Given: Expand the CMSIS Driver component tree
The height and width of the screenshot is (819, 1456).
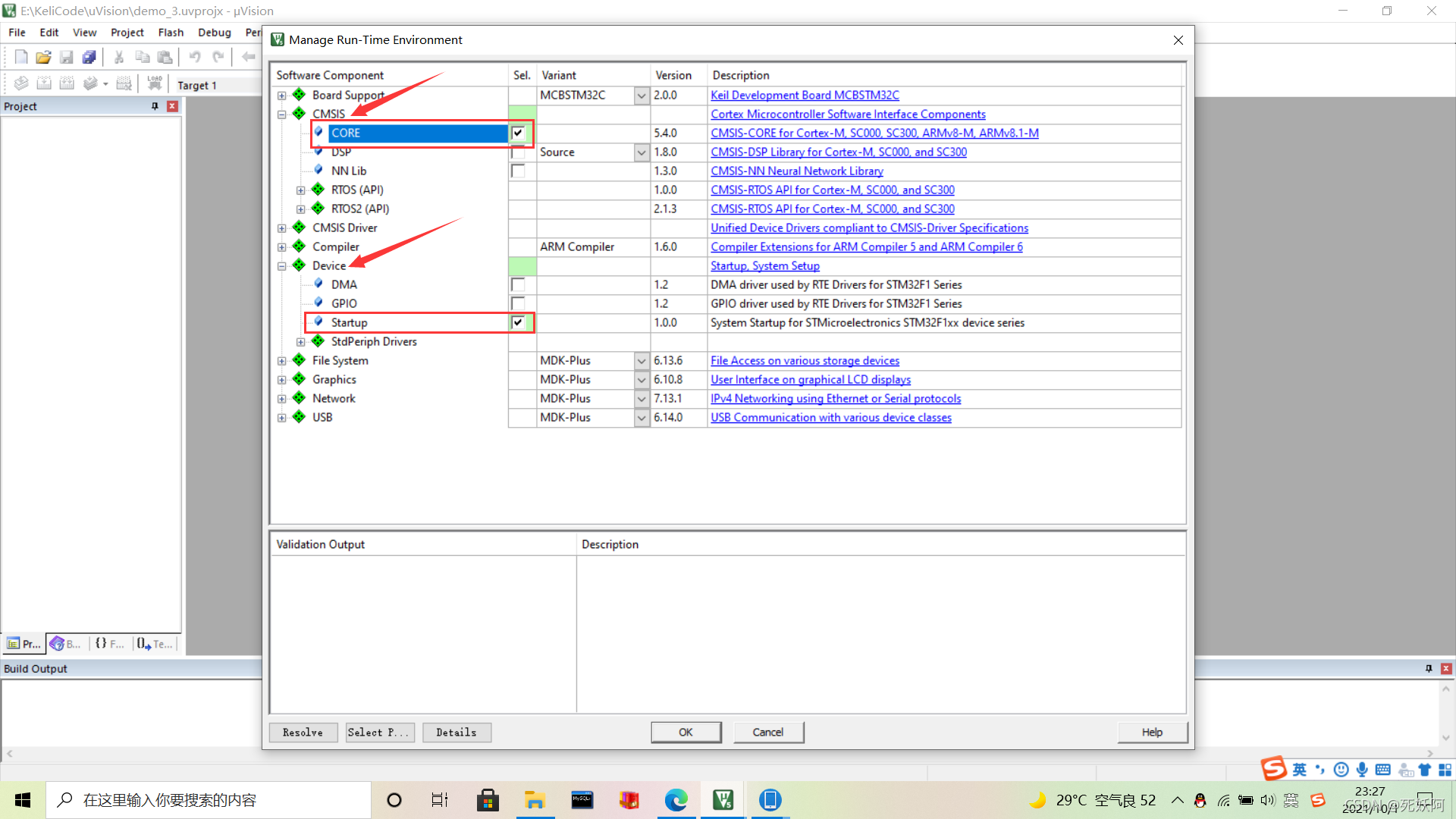Looking at the screenshot, I should pos(284,227).
